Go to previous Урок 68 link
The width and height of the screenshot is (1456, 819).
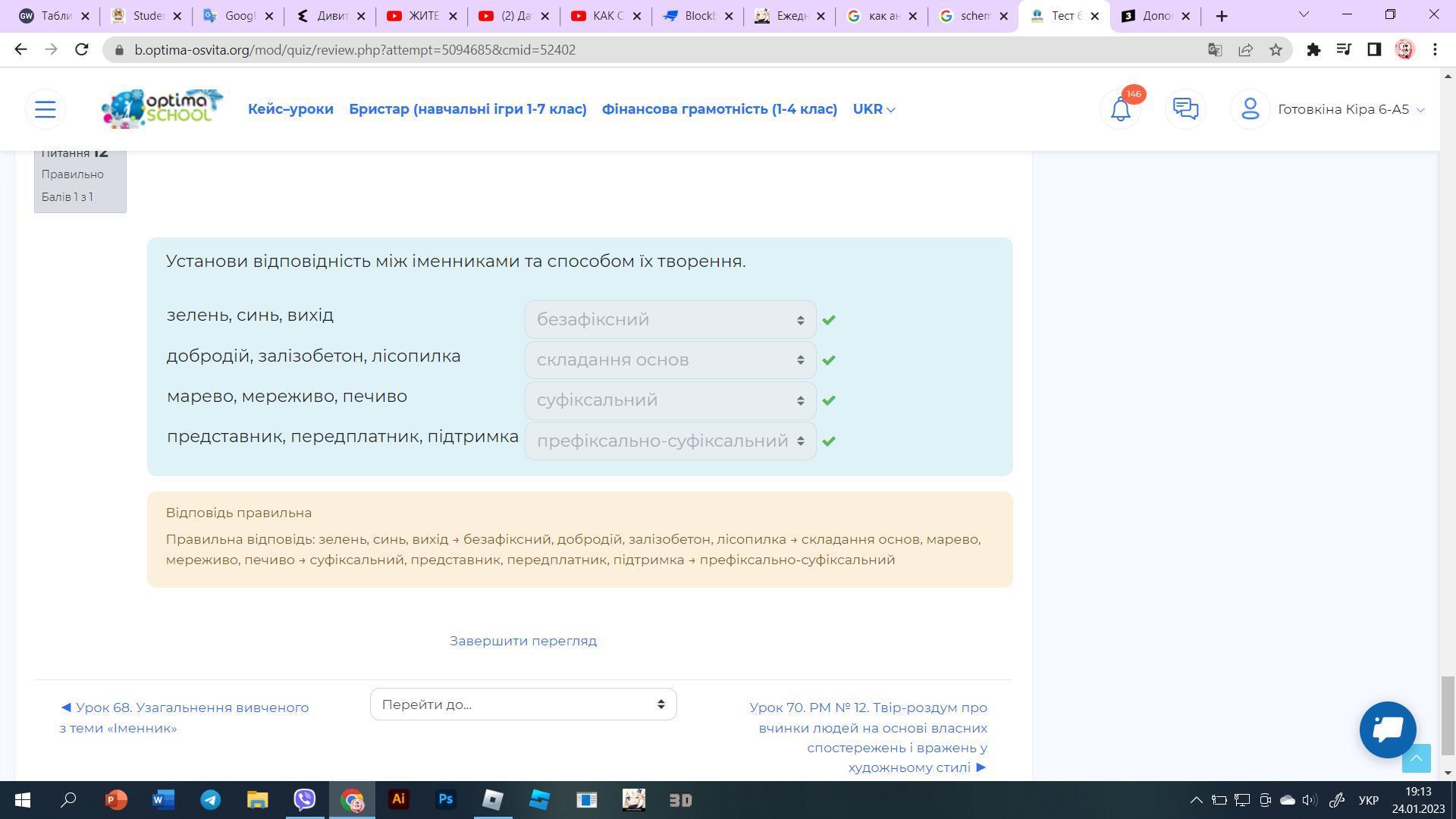[x=184, y=717]
